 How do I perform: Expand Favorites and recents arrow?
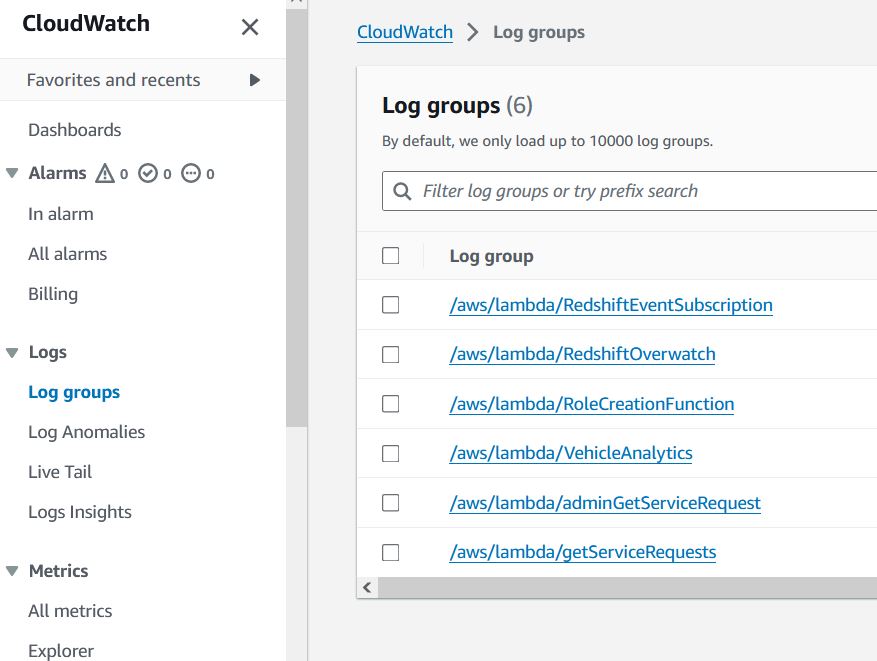tap(254, 80)
